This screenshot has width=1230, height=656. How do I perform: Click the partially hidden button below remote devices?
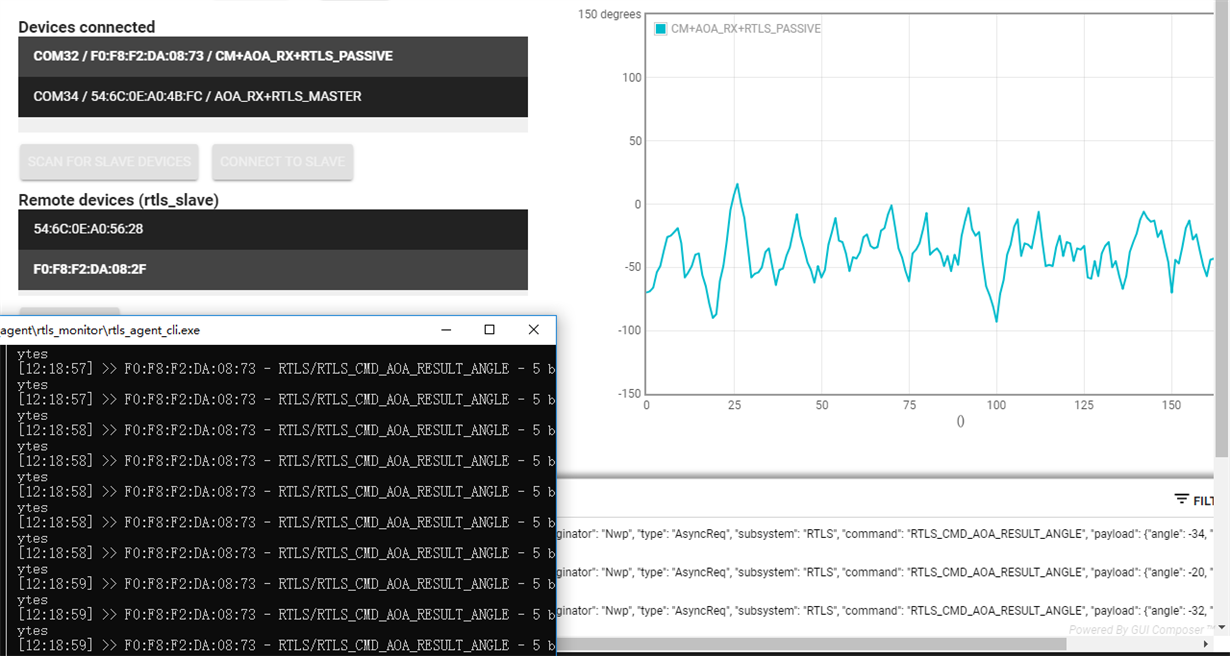pos(69,312)
